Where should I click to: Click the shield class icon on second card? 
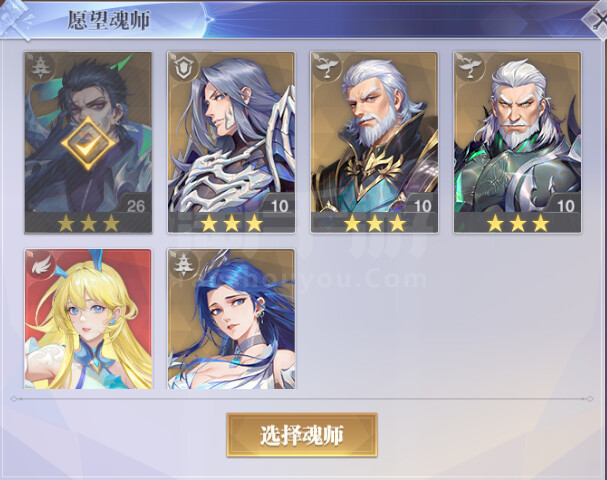183,67
